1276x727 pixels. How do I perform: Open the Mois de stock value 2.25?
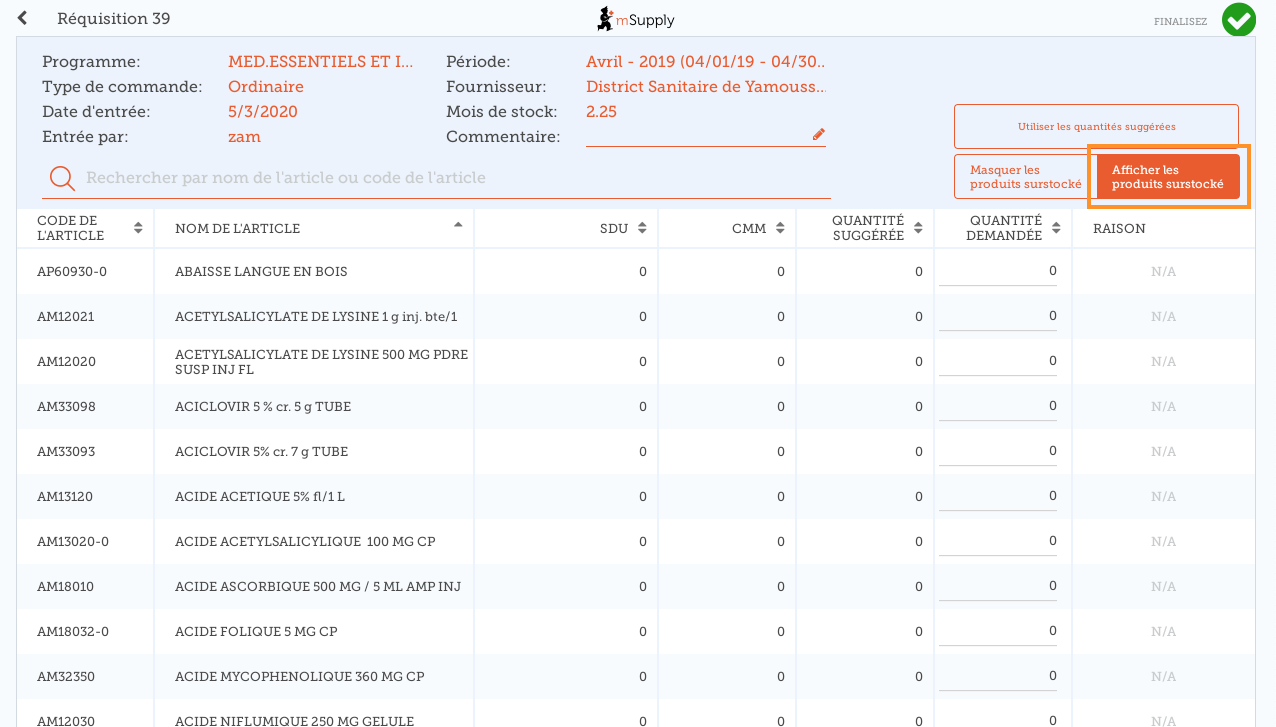tap(601, 112)
